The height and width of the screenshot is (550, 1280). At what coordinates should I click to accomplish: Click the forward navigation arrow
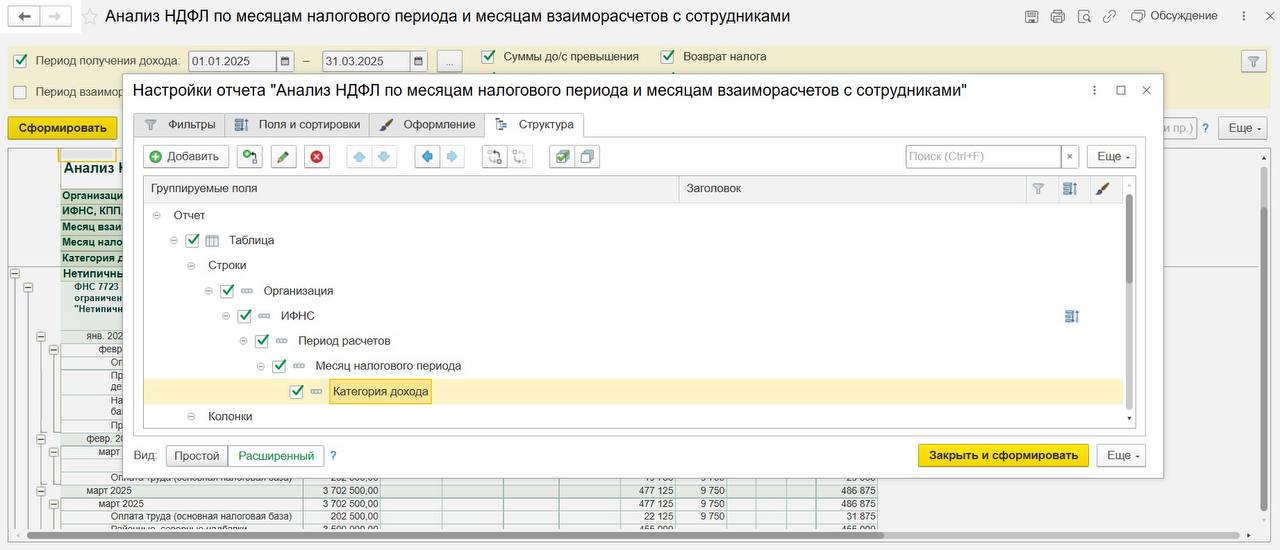(57, 16)
